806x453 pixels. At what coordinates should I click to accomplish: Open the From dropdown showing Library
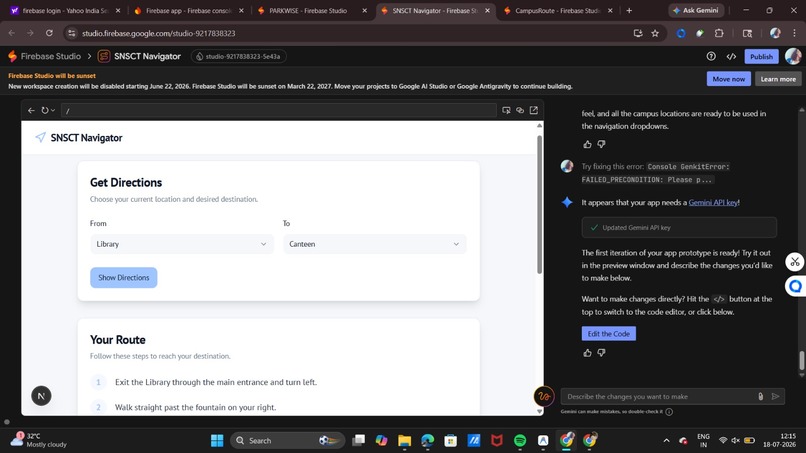click(x=182, y=244)
